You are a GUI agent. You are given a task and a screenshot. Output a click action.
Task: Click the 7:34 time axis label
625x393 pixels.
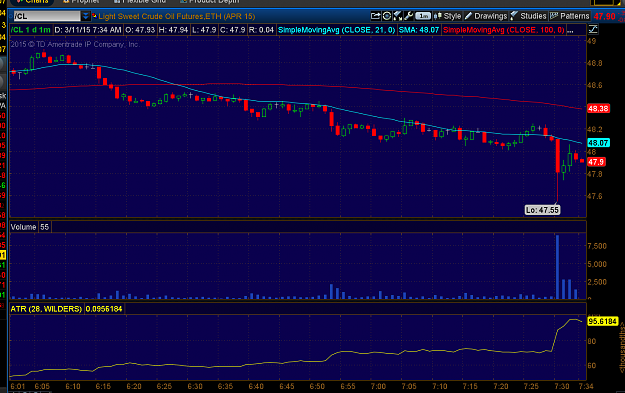pos(586,386)
